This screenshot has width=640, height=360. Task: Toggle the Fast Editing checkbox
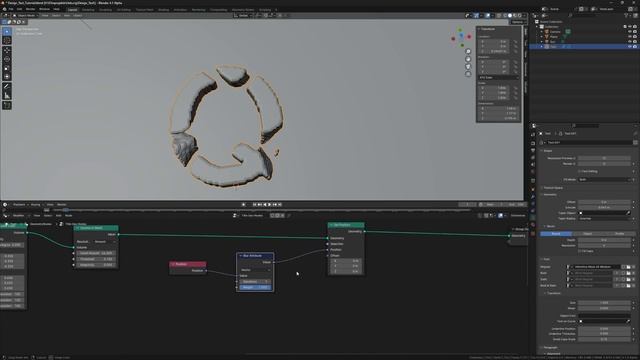580,171
